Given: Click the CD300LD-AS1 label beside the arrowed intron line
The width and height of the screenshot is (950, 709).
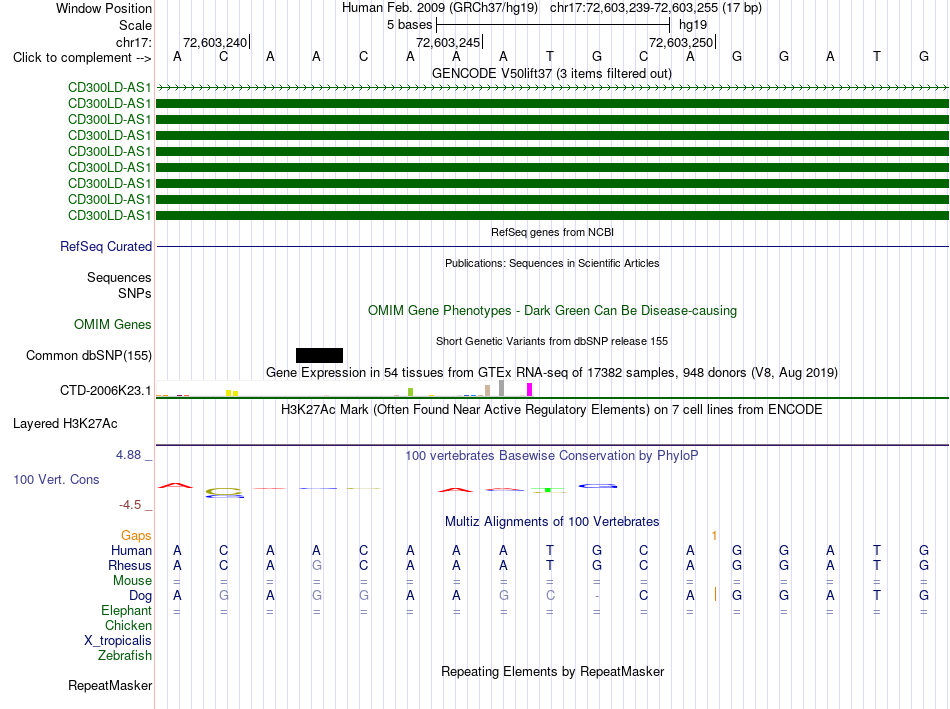Looking at the screenshot, I should [x=109, y=87].
